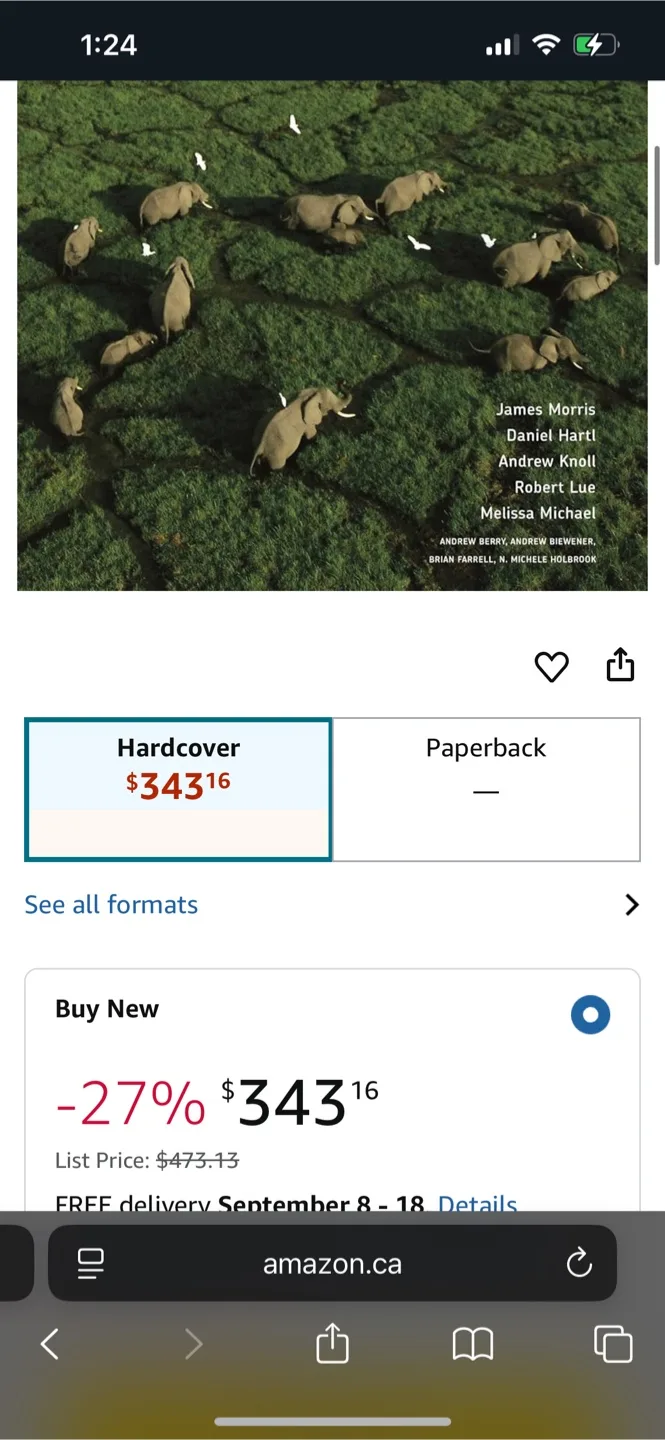Tap the $343.16 Buy New price
Screen dimensions: 665x1440
[300, 1103]
